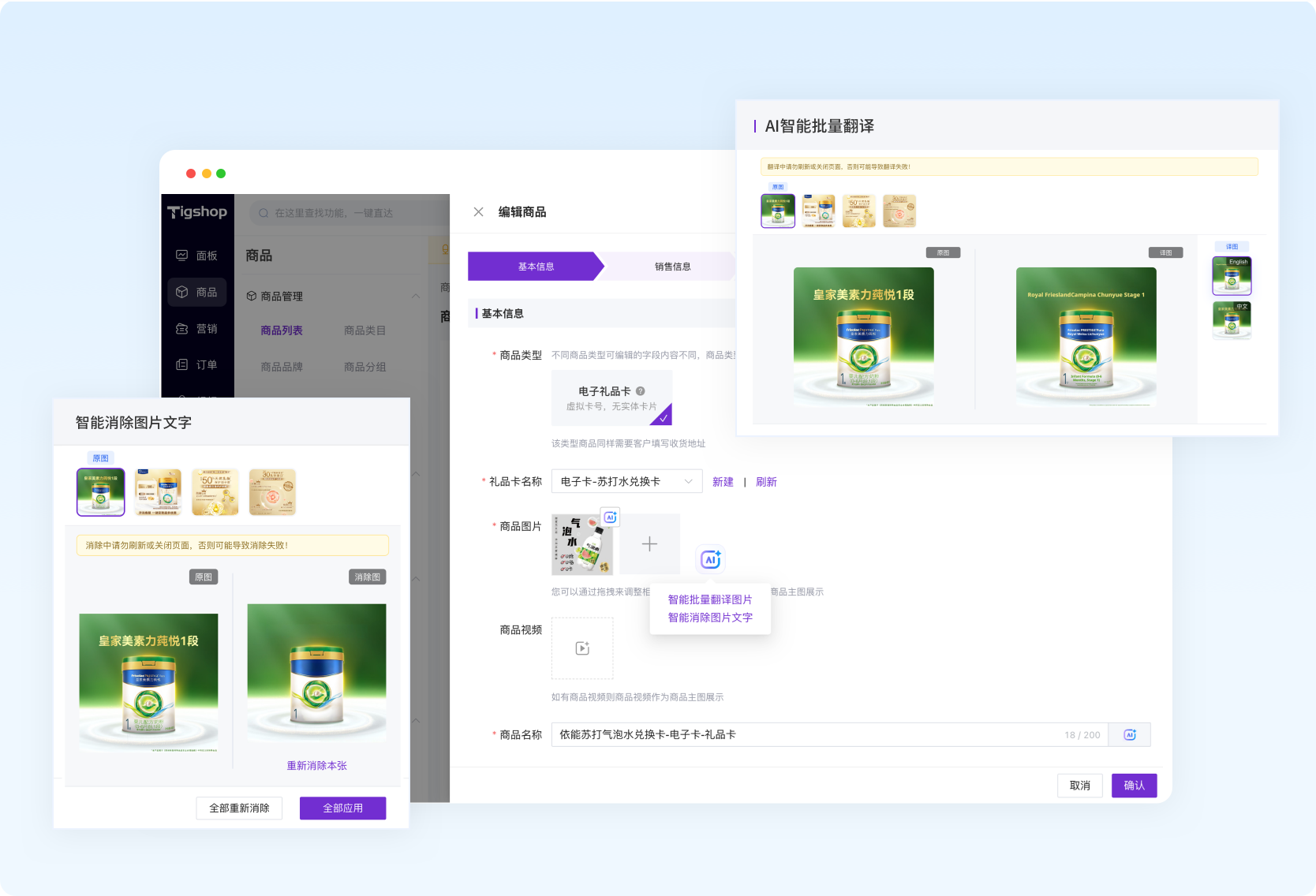
Task: Click the 消除图 result image in erase dialog
Action: click(317, 673)
